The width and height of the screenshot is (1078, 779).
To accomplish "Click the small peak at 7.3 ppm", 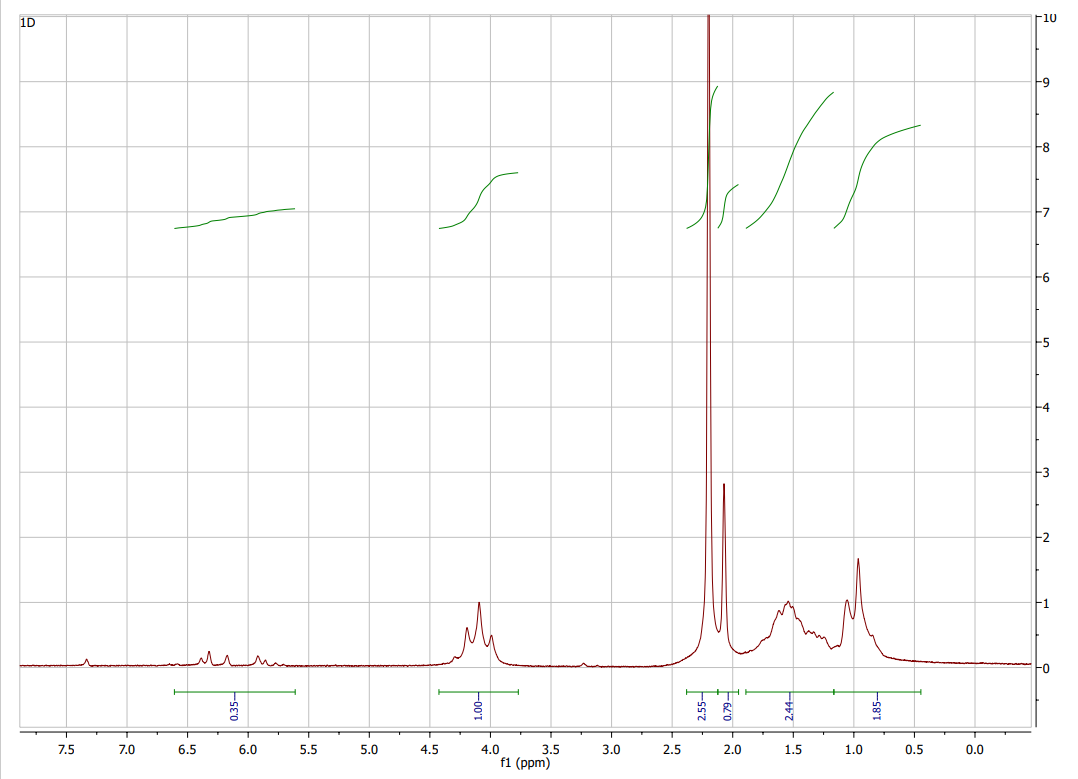I will 86,660.
